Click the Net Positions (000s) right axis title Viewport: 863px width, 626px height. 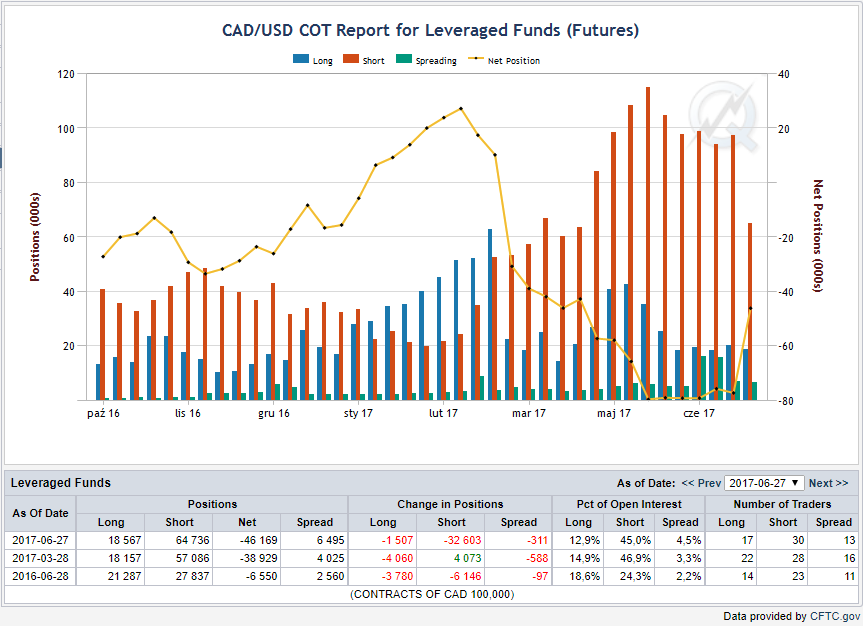(817, 236)
